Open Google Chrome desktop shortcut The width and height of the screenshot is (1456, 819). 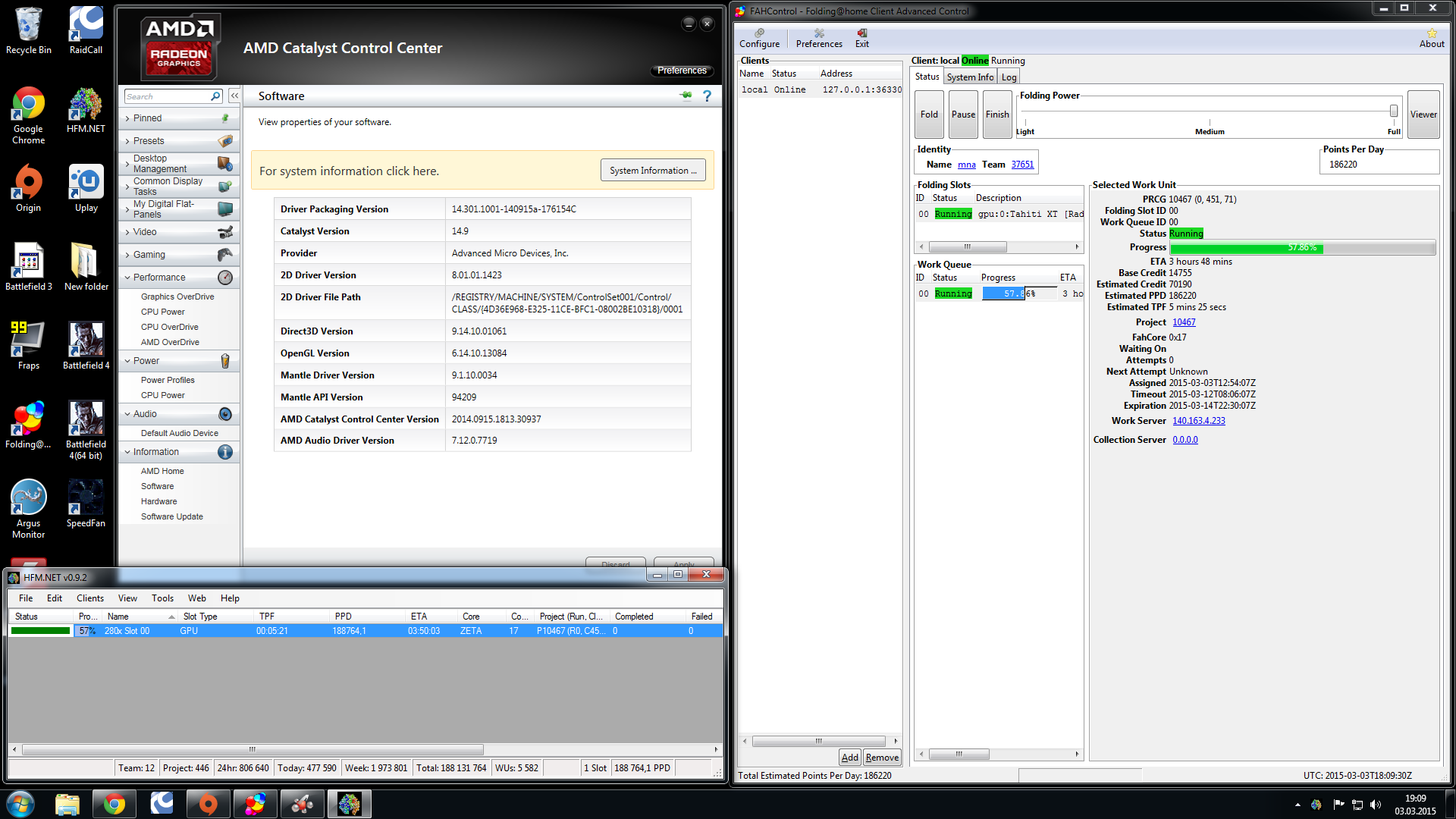28,115
